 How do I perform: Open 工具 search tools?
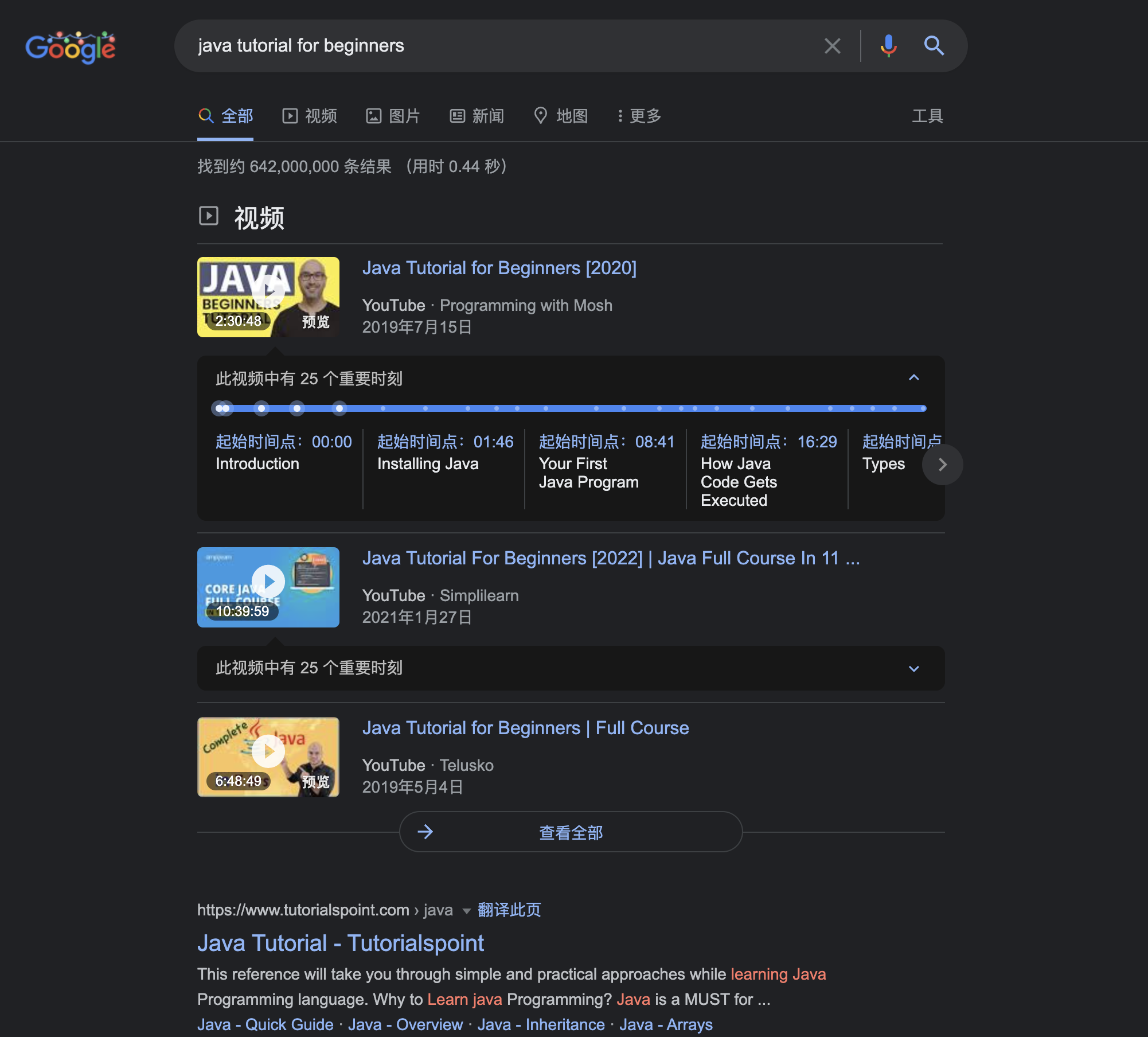coord(927,116)
